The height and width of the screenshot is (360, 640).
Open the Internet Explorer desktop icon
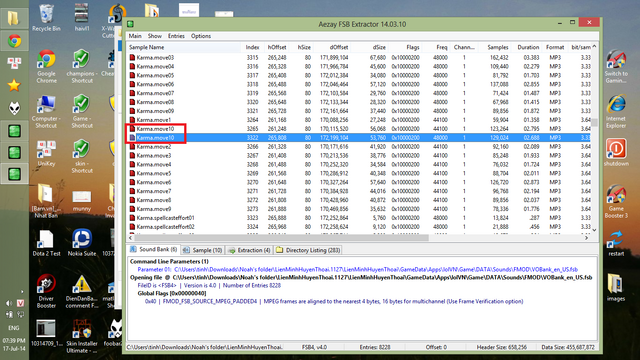coord(616,111)
